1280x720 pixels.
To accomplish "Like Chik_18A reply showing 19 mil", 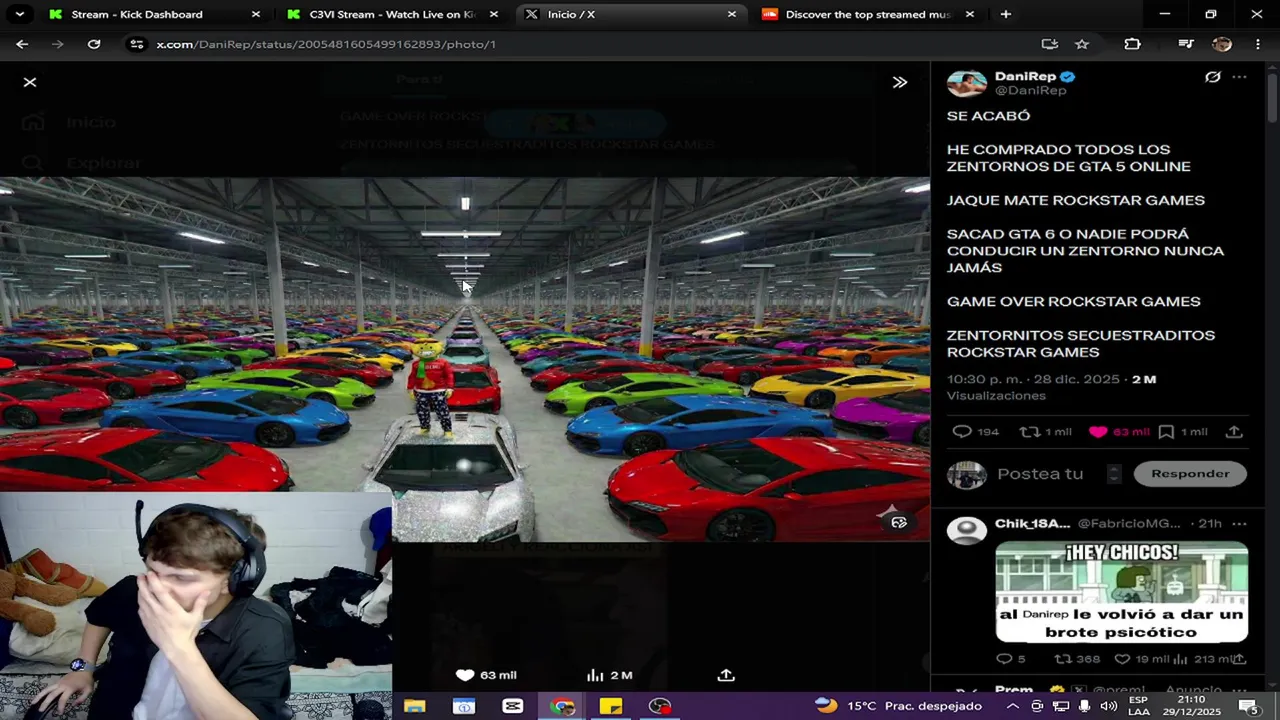I will click(x=1144, y=659).
